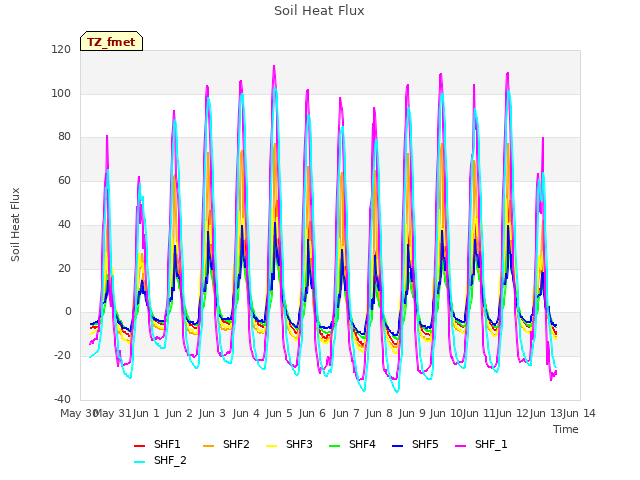Click the Jun 9 x-axis label
Viewport: 640px width, 480px height.
[412, 413]
